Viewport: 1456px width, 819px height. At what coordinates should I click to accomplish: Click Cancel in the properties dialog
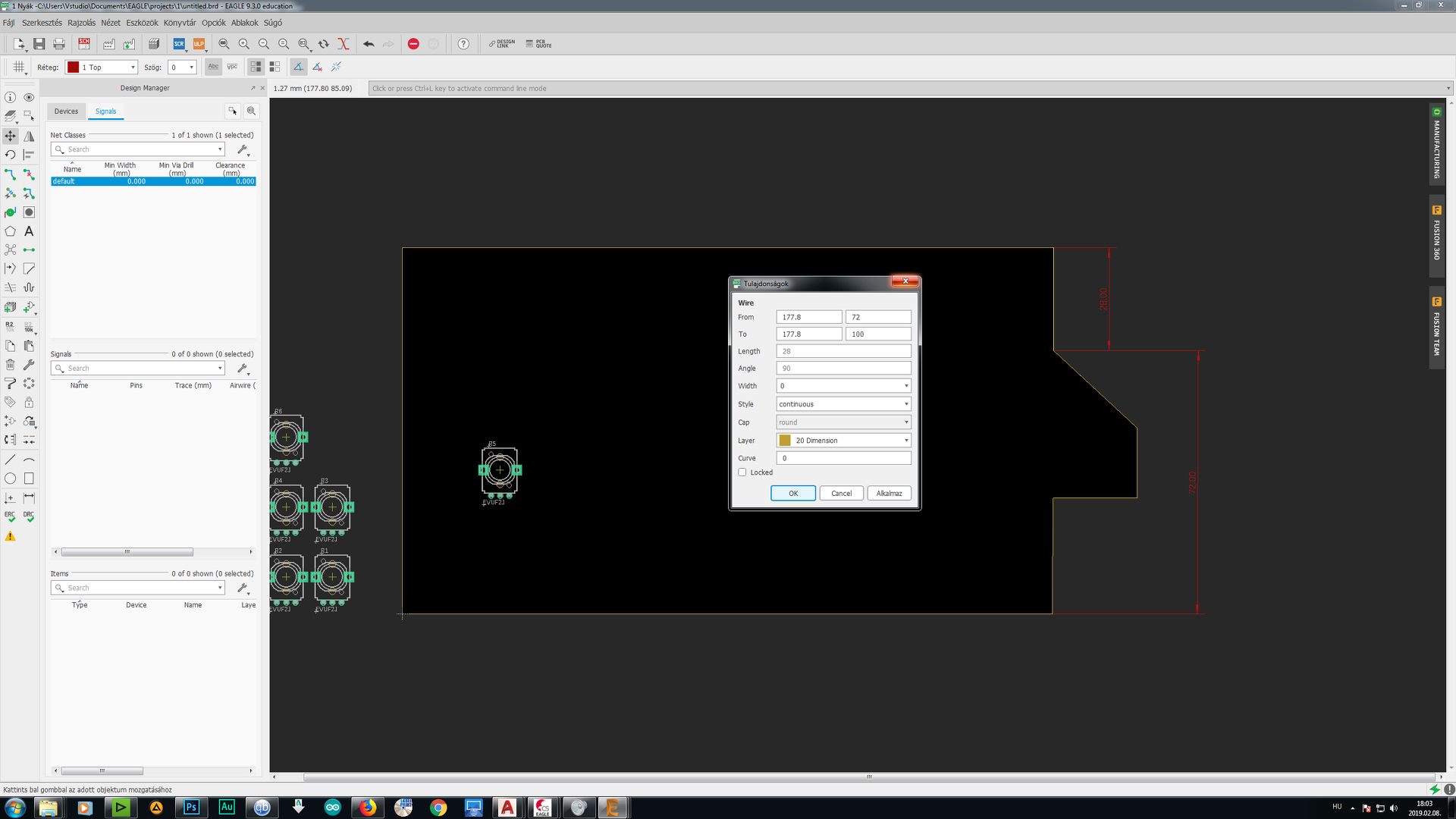841,494
